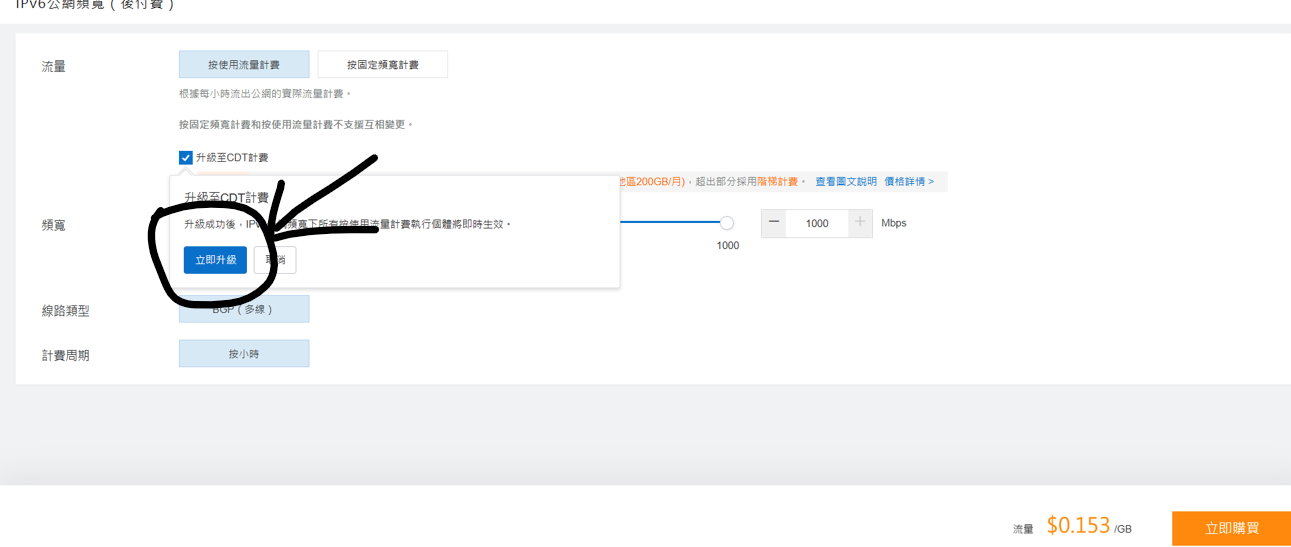Image resolution: width=1291 pixels, height=547 pixels.
Task: Select 按使用流量計費 billing option
Action: coord(244,65)
